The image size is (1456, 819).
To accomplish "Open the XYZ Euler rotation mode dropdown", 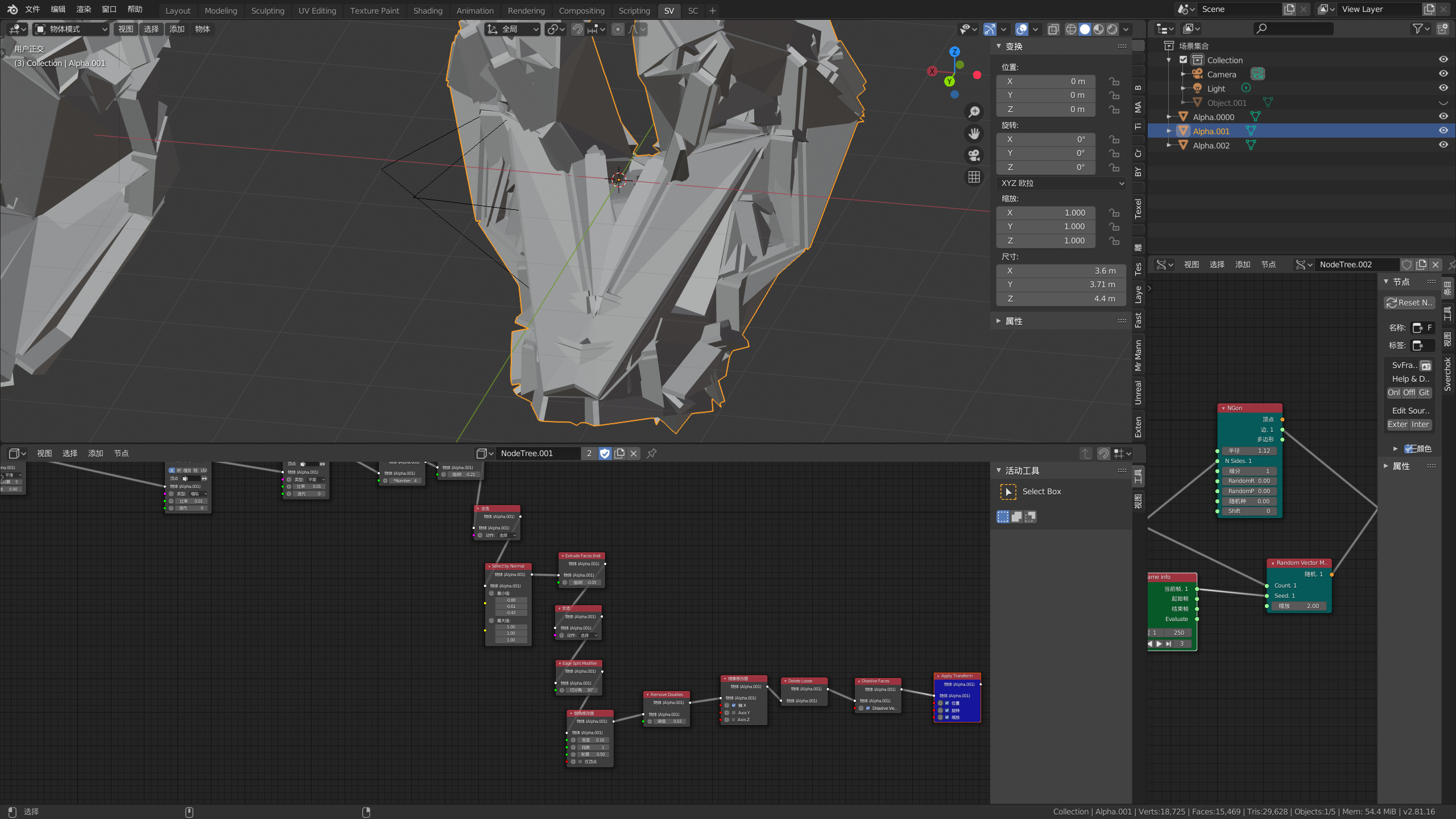I will 1061,183.
